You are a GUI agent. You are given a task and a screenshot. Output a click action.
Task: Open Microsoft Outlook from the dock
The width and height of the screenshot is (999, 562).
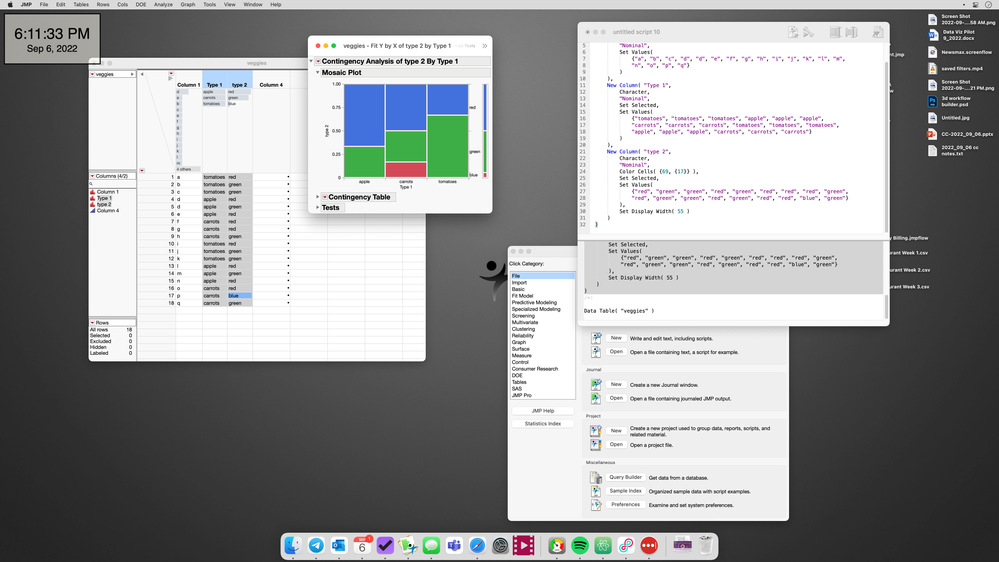pos(339,545)
